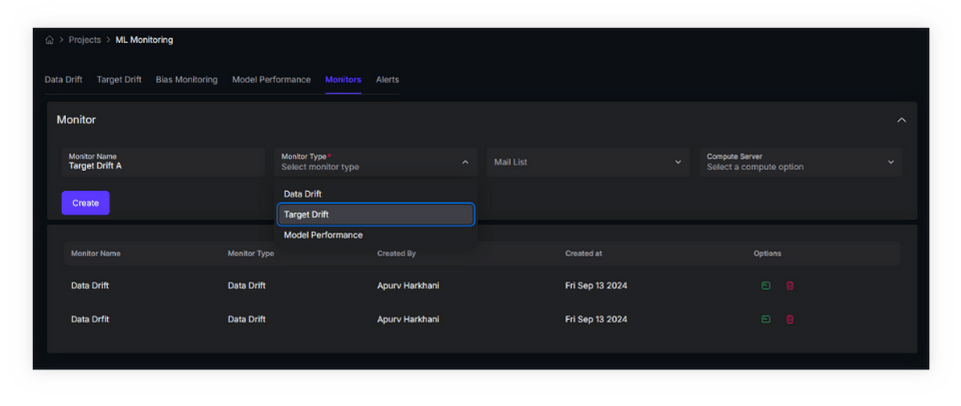961x406 pixels.
Task: Switch to the Model Performance tab
Action: (x=271, y=80)
